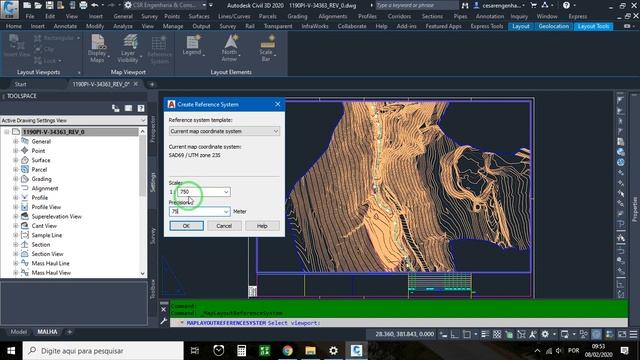Open the Display Maps tool
The height and width of the screenshot is (360, 640).
tap(98, 49)
